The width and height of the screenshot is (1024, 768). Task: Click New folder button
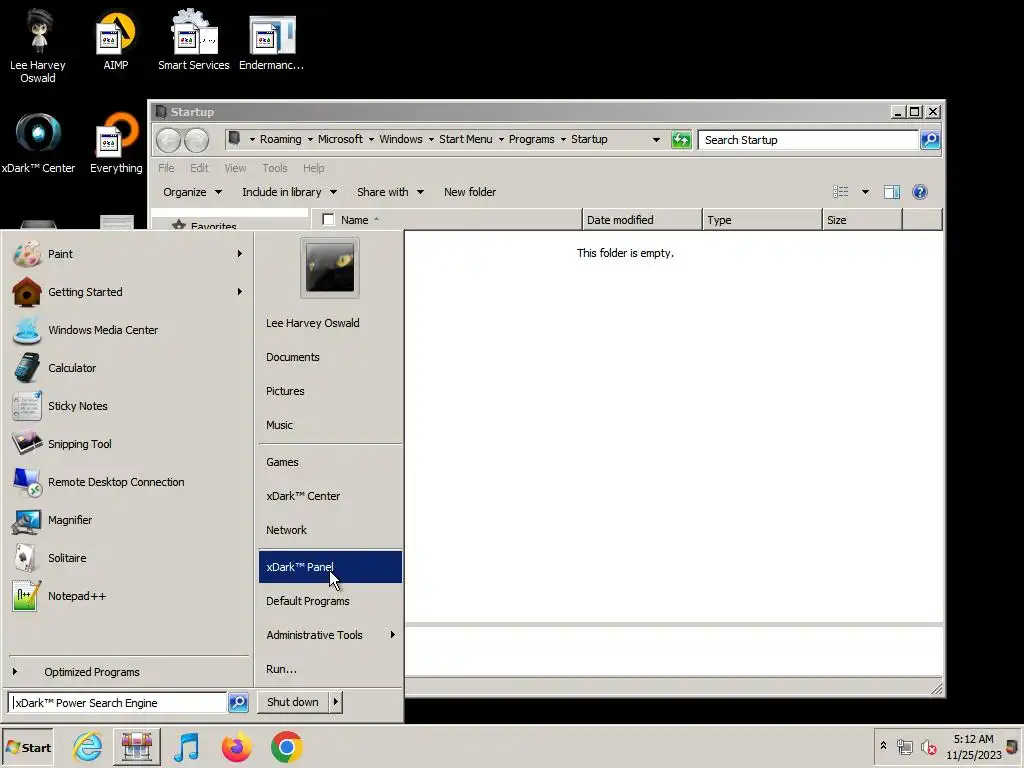(470, 192)
